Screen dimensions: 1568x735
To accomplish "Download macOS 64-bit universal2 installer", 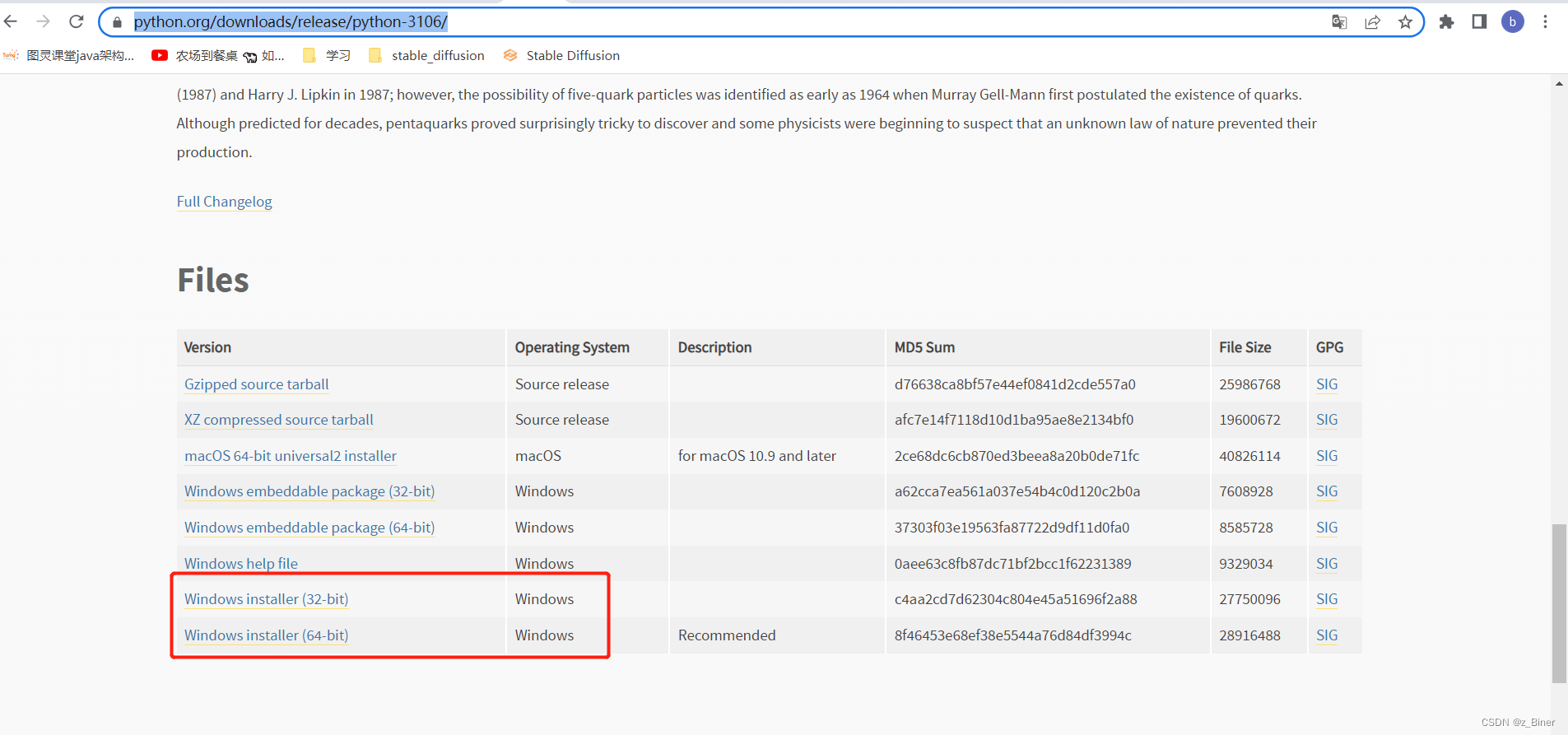I will (x=290, y=456).
